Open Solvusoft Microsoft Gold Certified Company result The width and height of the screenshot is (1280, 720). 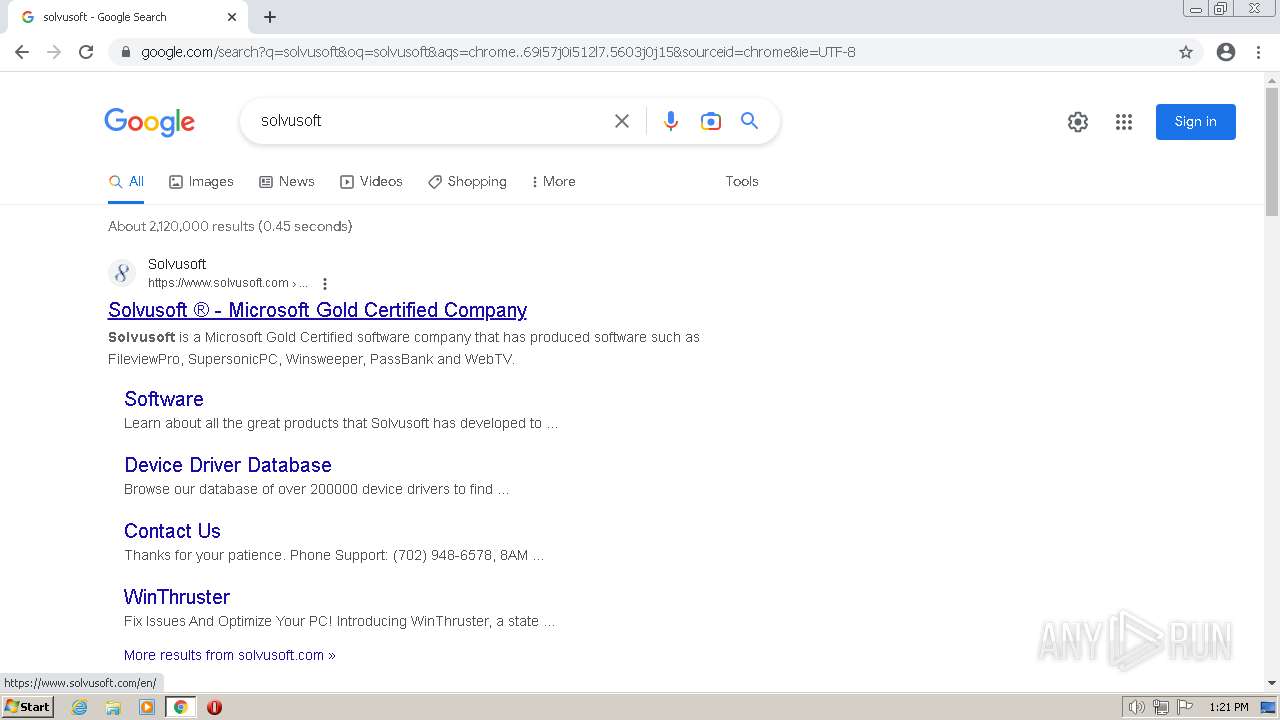click(317, 310)
